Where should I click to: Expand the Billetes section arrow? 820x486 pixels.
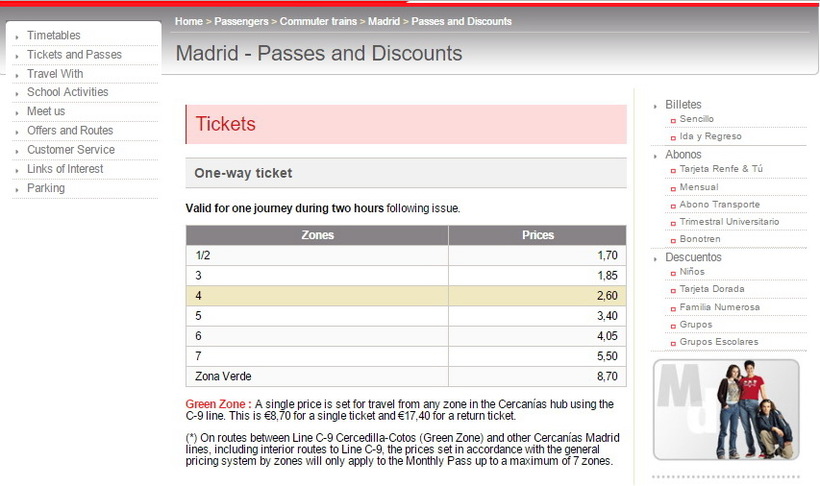[x=655, y=105]
